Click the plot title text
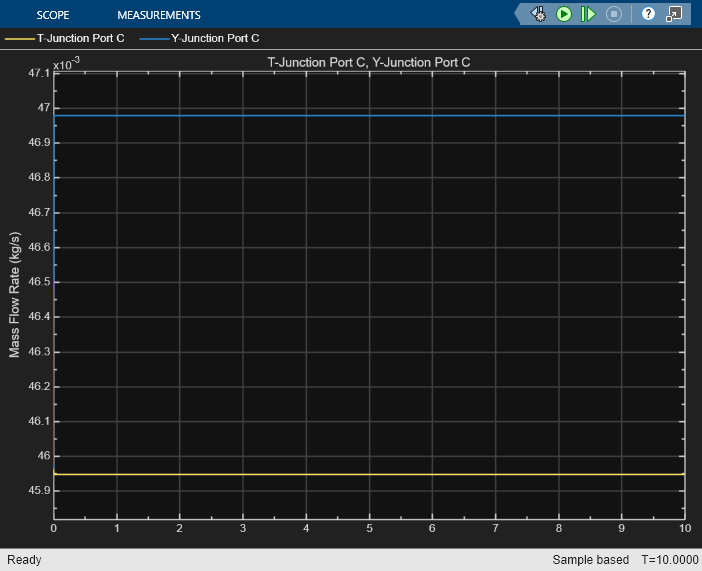Screen dimensions: 702x571 [368, 62]
